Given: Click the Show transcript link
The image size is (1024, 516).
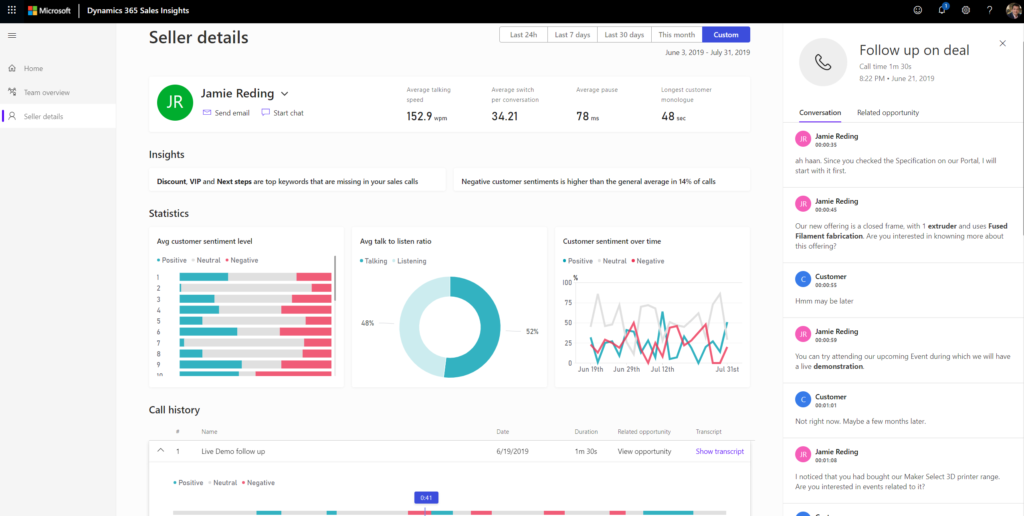Looking at the screenshot, I should (x=719, y=451).
